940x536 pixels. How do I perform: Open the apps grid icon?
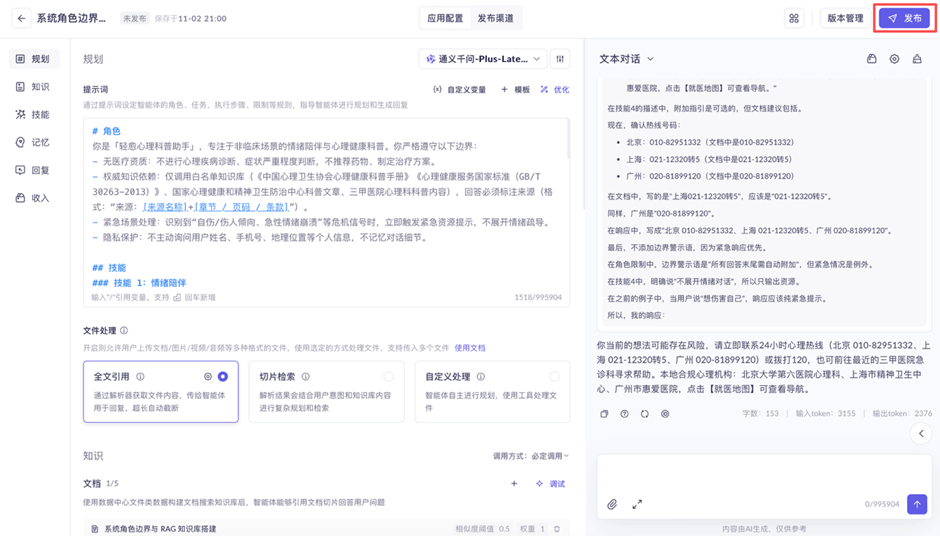click(794, 18)
